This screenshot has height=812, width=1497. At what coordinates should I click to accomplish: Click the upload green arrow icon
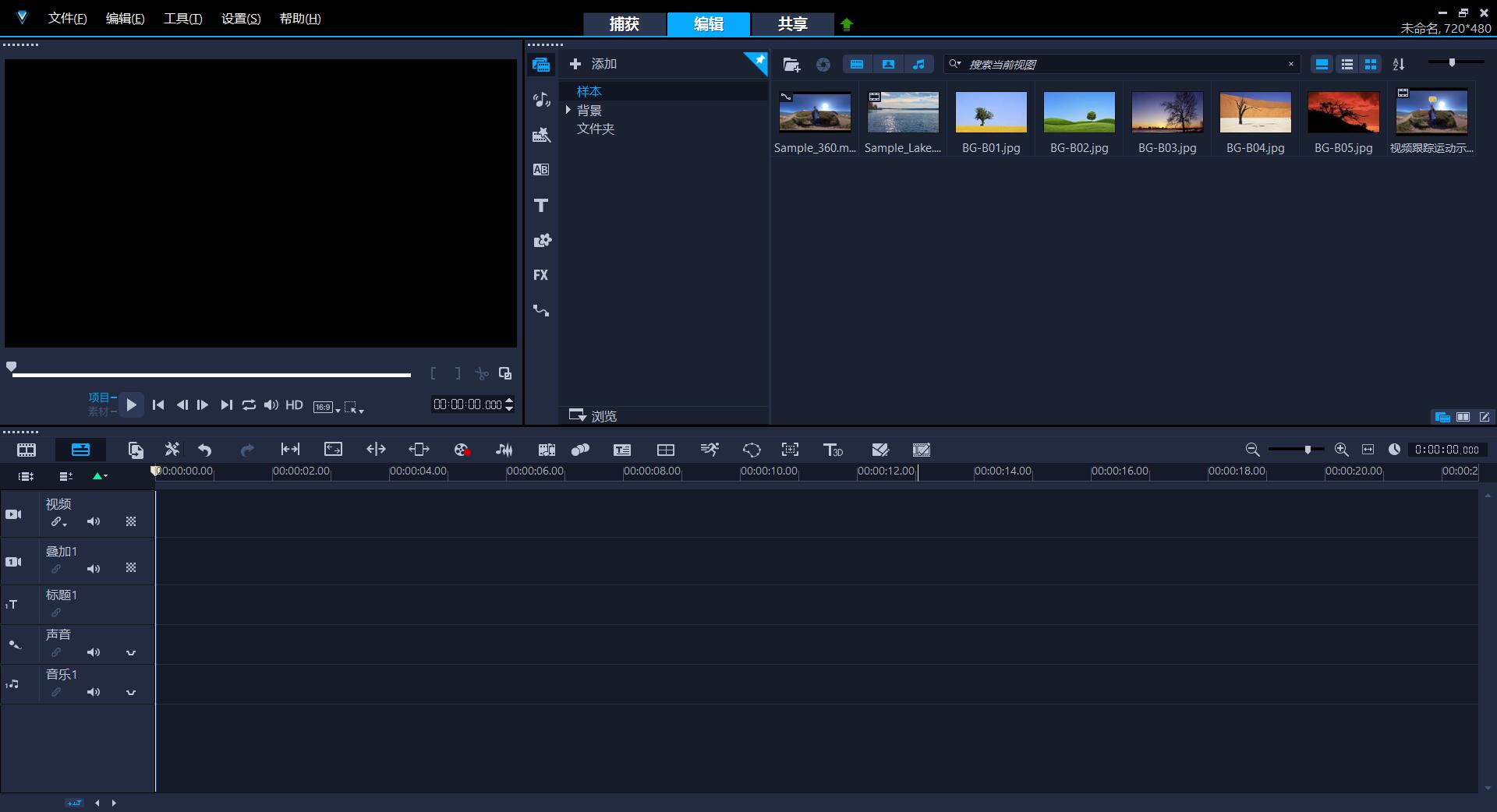[847, 24]
